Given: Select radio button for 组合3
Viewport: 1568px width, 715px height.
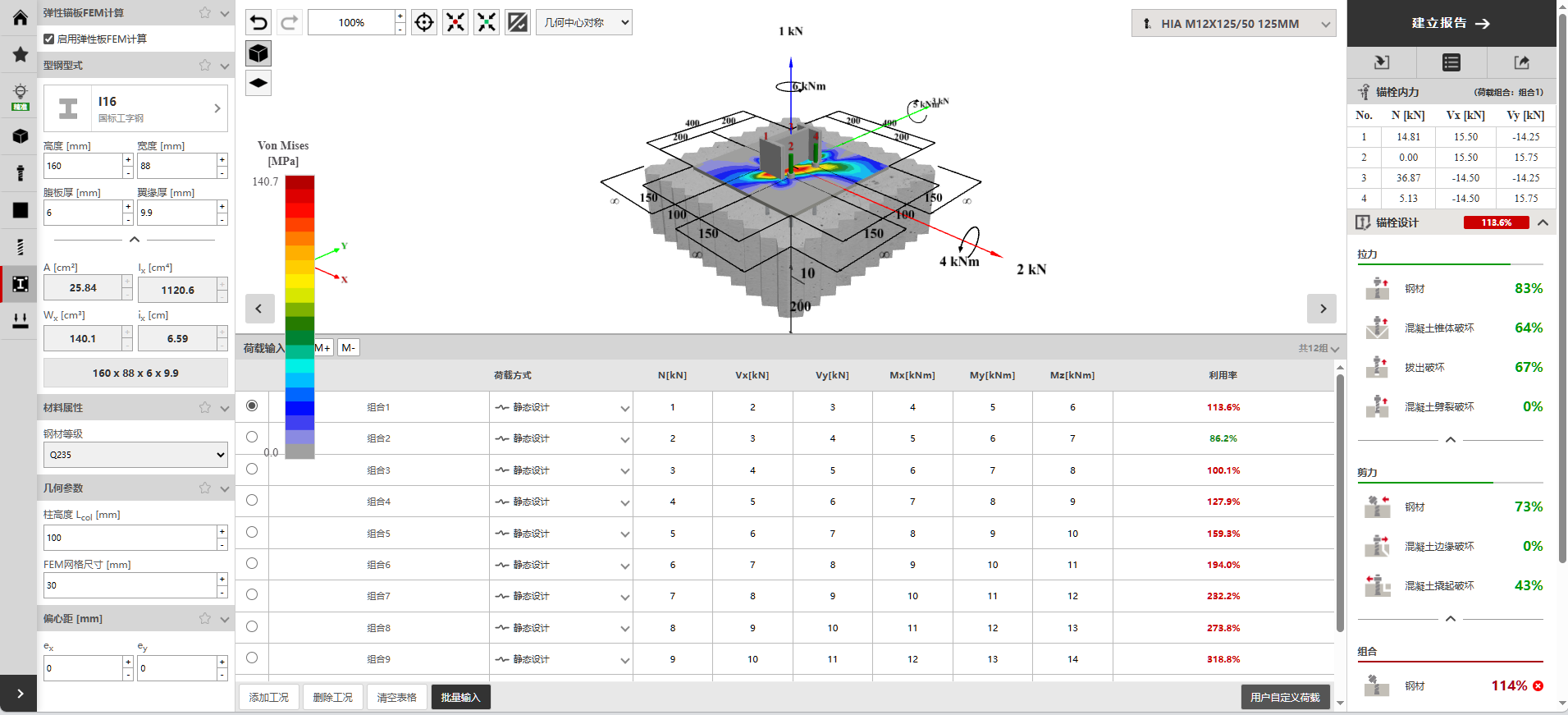Looking at the screenshot, I should point(252,469).
